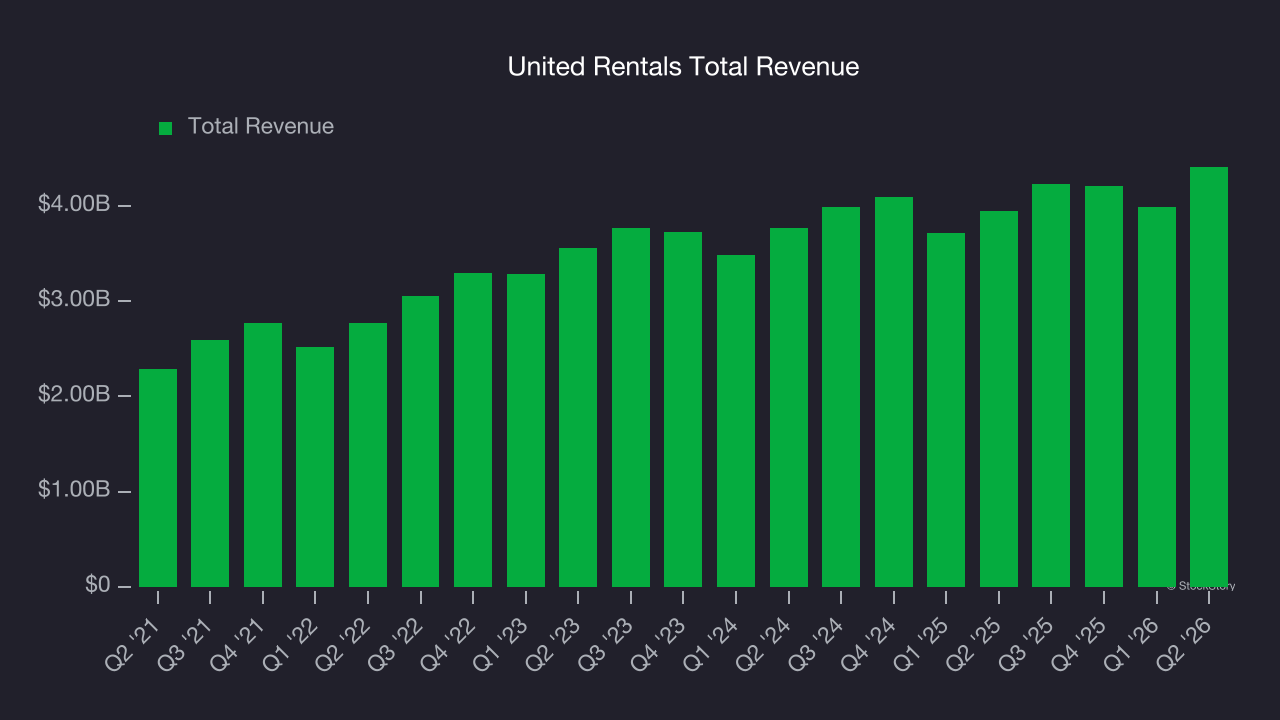The image size is (1280, 720).
Task: Choose the bar for Q3 '24
Action: (x=841, y=397)
